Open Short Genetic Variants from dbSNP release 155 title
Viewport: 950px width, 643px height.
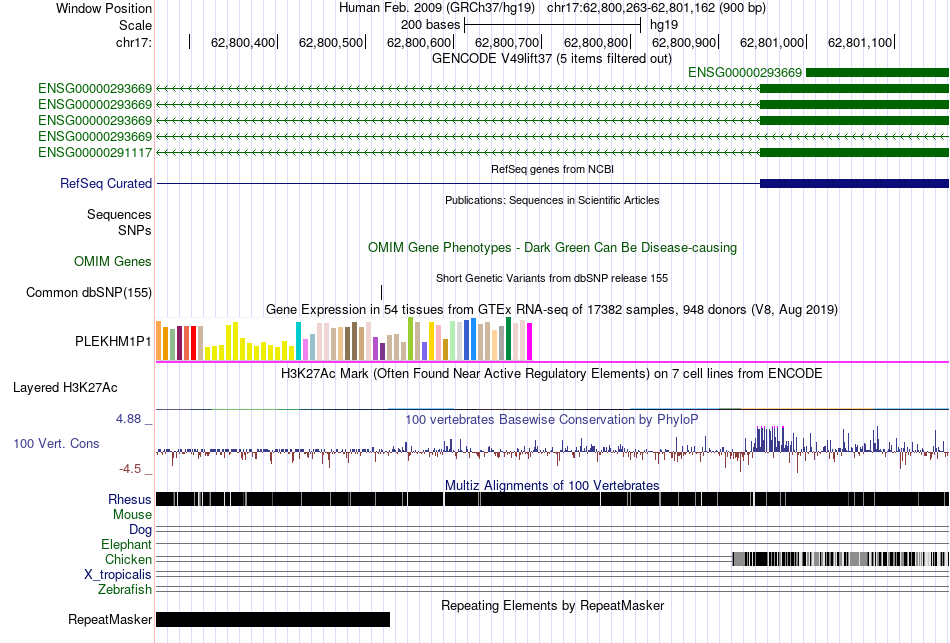[x=552, y=279]
